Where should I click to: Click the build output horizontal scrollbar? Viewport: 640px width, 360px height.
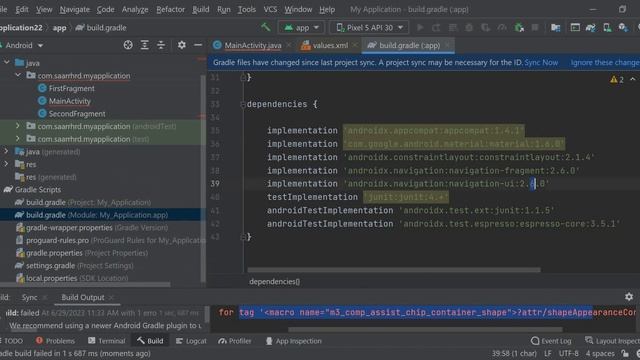(425, 329)
